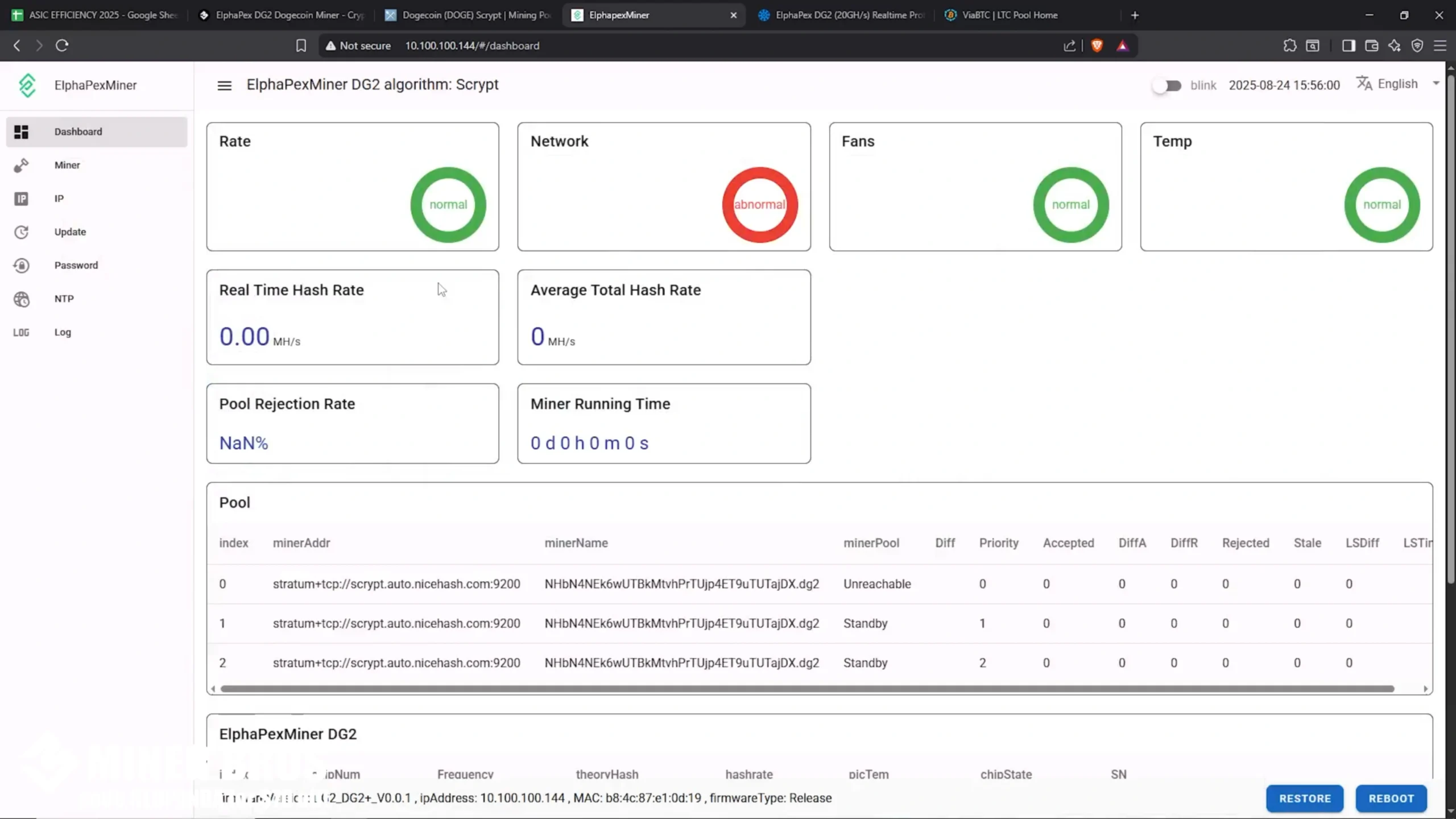Image resolution: width=1456 pixels, height=819 pixels.
Task: Click the address bar URL field
Action: pyautogui.click(x=728, y=45)
